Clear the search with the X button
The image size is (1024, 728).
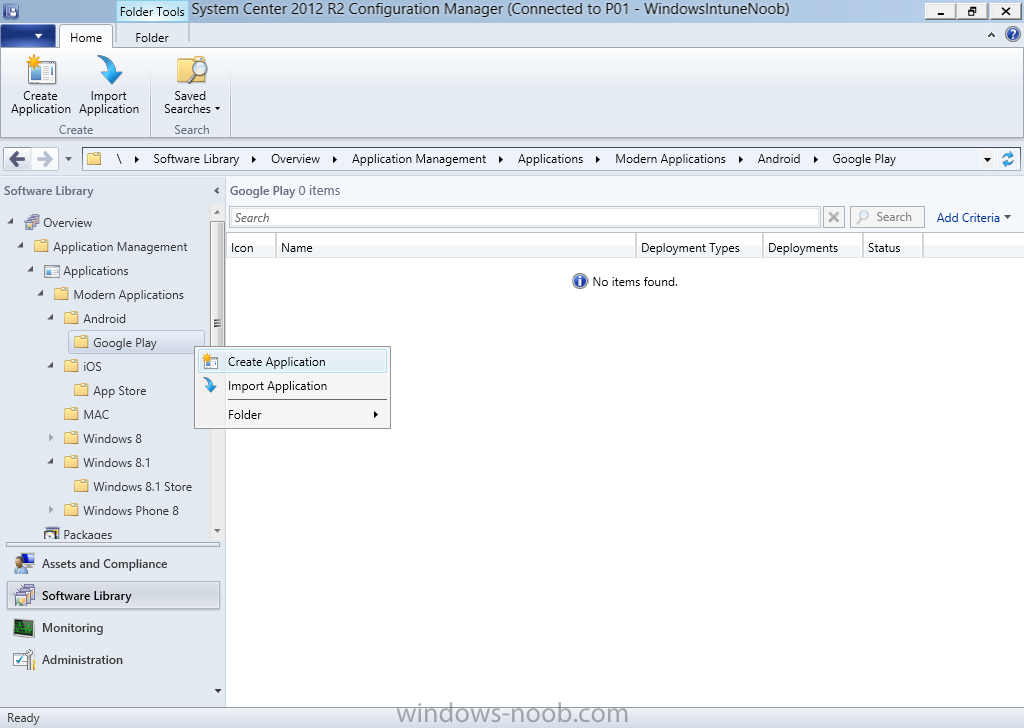tap(834, 217)
